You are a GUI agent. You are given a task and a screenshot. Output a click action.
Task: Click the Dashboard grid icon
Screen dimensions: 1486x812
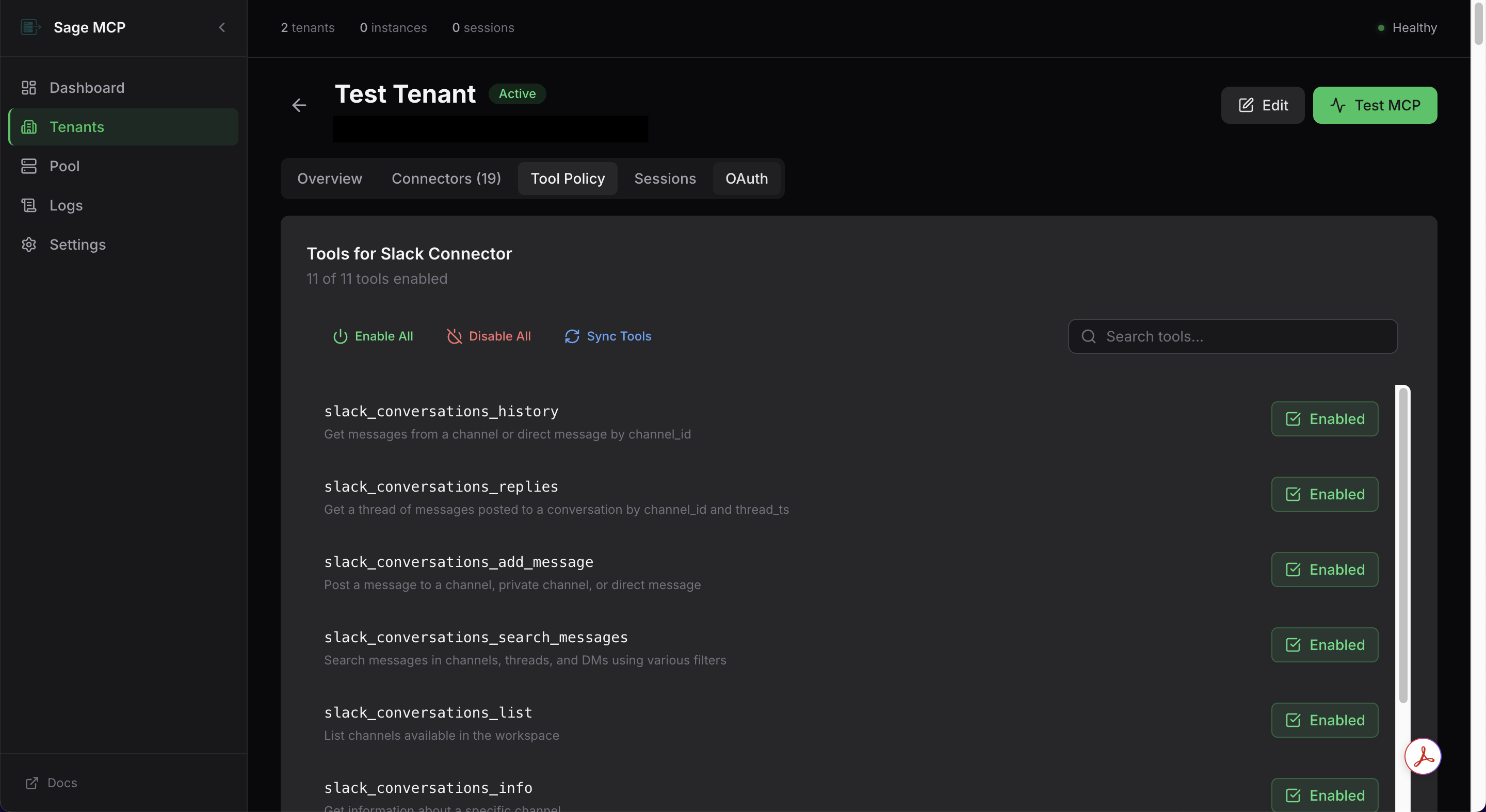[x=29, y=88]
